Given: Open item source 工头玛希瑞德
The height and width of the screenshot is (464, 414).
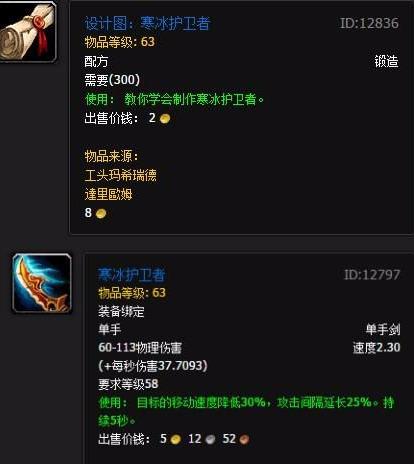Looking at the screenshot, I should point(120,175).
